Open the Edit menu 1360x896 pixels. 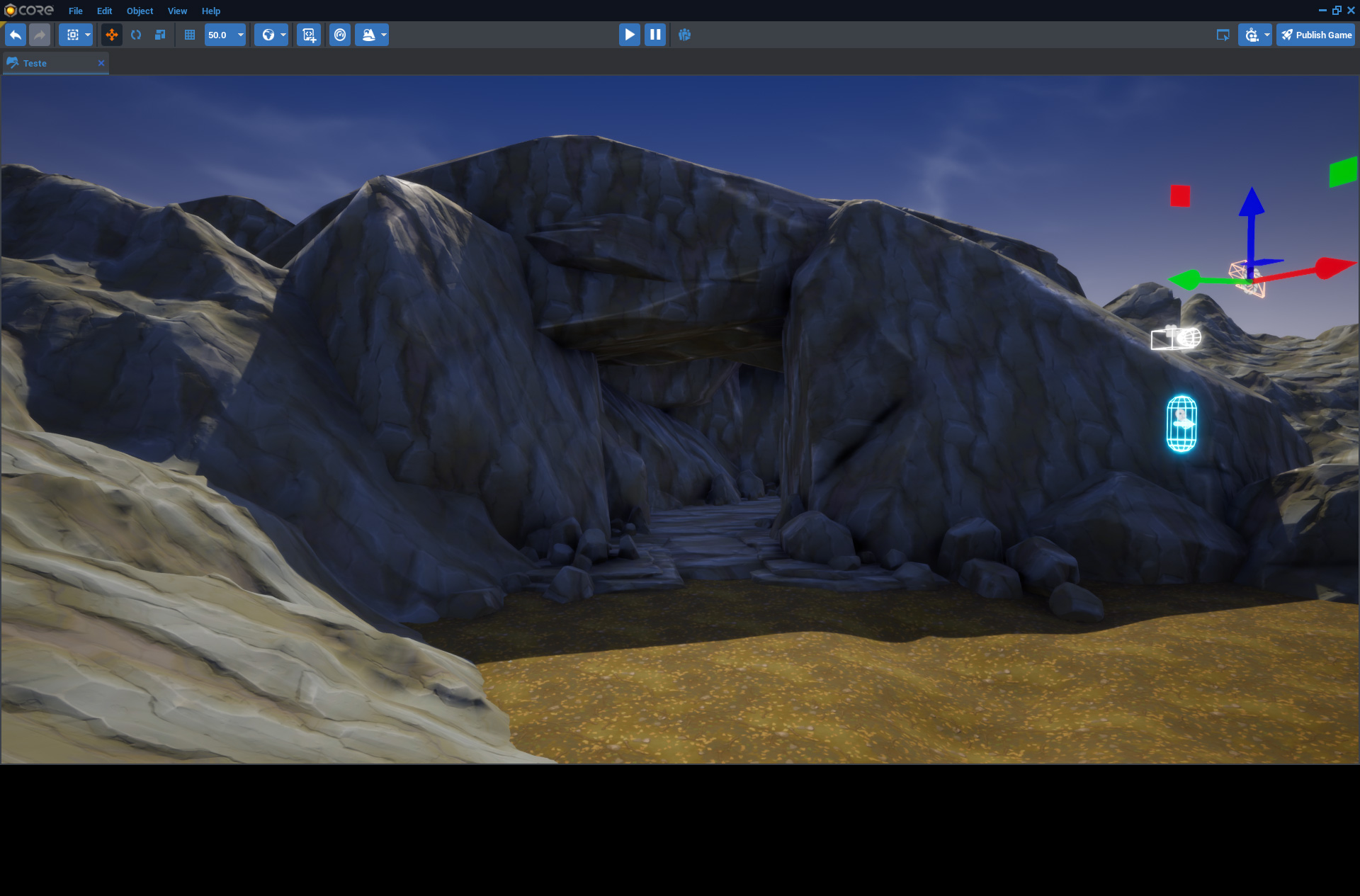point(104,11)
